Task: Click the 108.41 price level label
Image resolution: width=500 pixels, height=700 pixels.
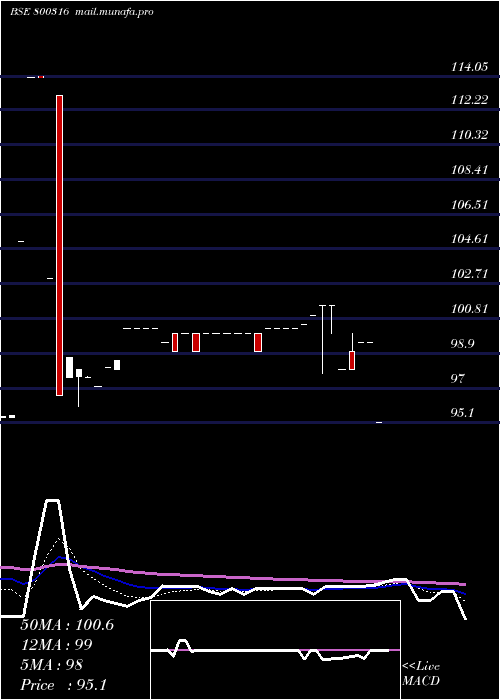Action: pyautogui.click(x=469, y=170)
